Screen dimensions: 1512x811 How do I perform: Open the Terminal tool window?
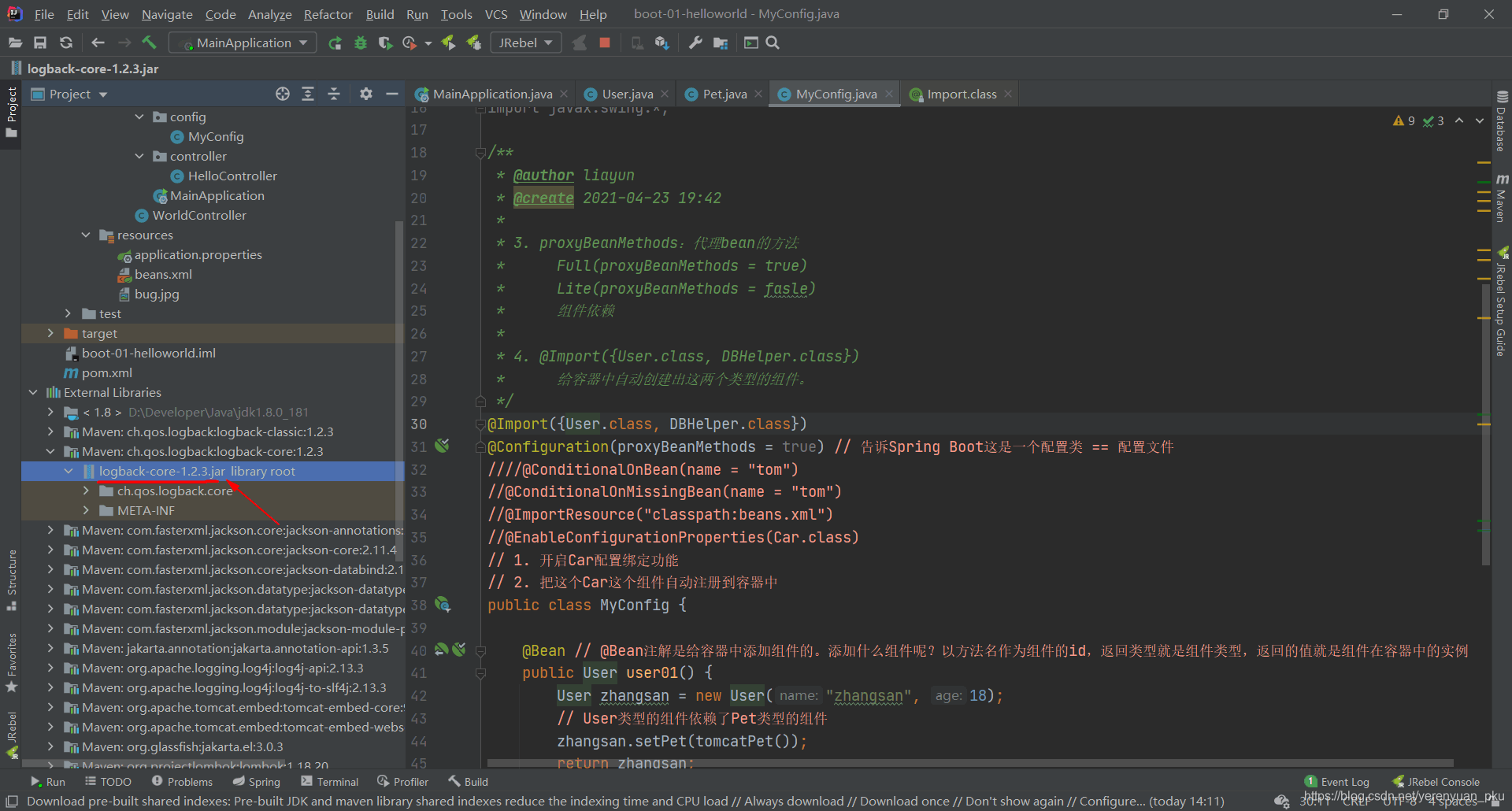tap(329, 781)
